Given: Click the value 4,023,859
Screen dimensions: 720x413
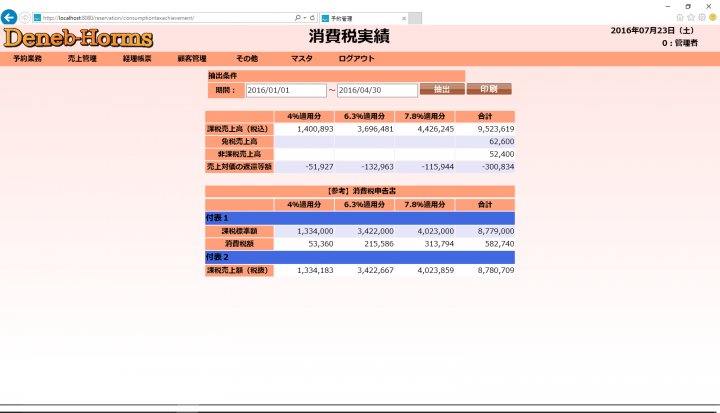Looking at the screenshot, I should click(435, 271).
